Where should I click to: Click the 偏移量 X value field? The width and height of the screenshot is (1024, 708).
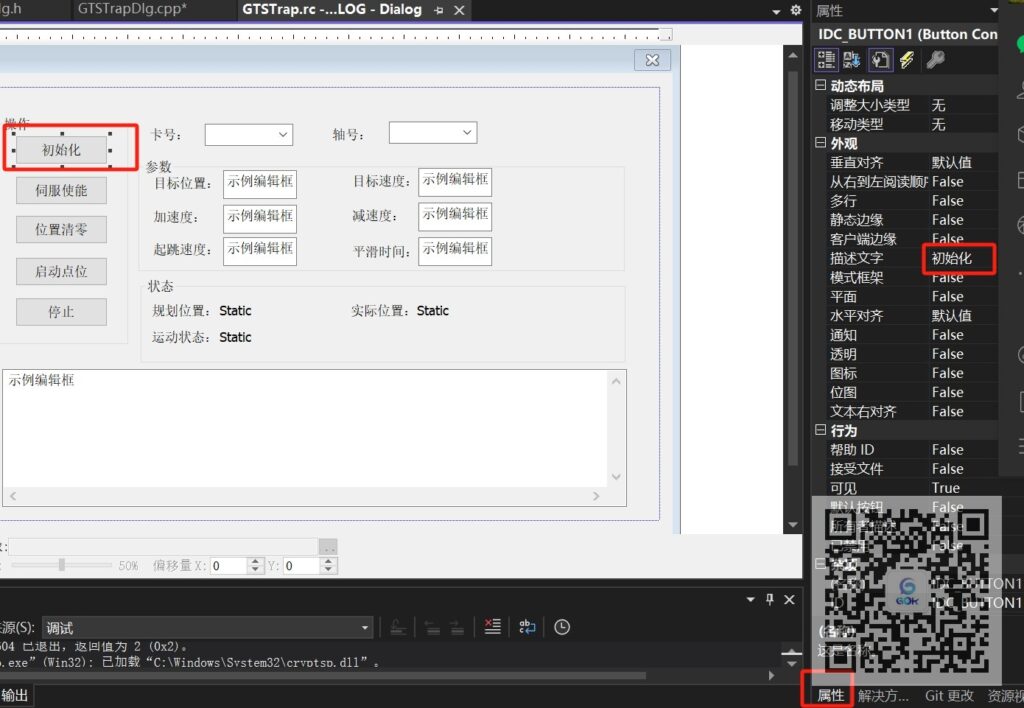(x=229, y=566)
